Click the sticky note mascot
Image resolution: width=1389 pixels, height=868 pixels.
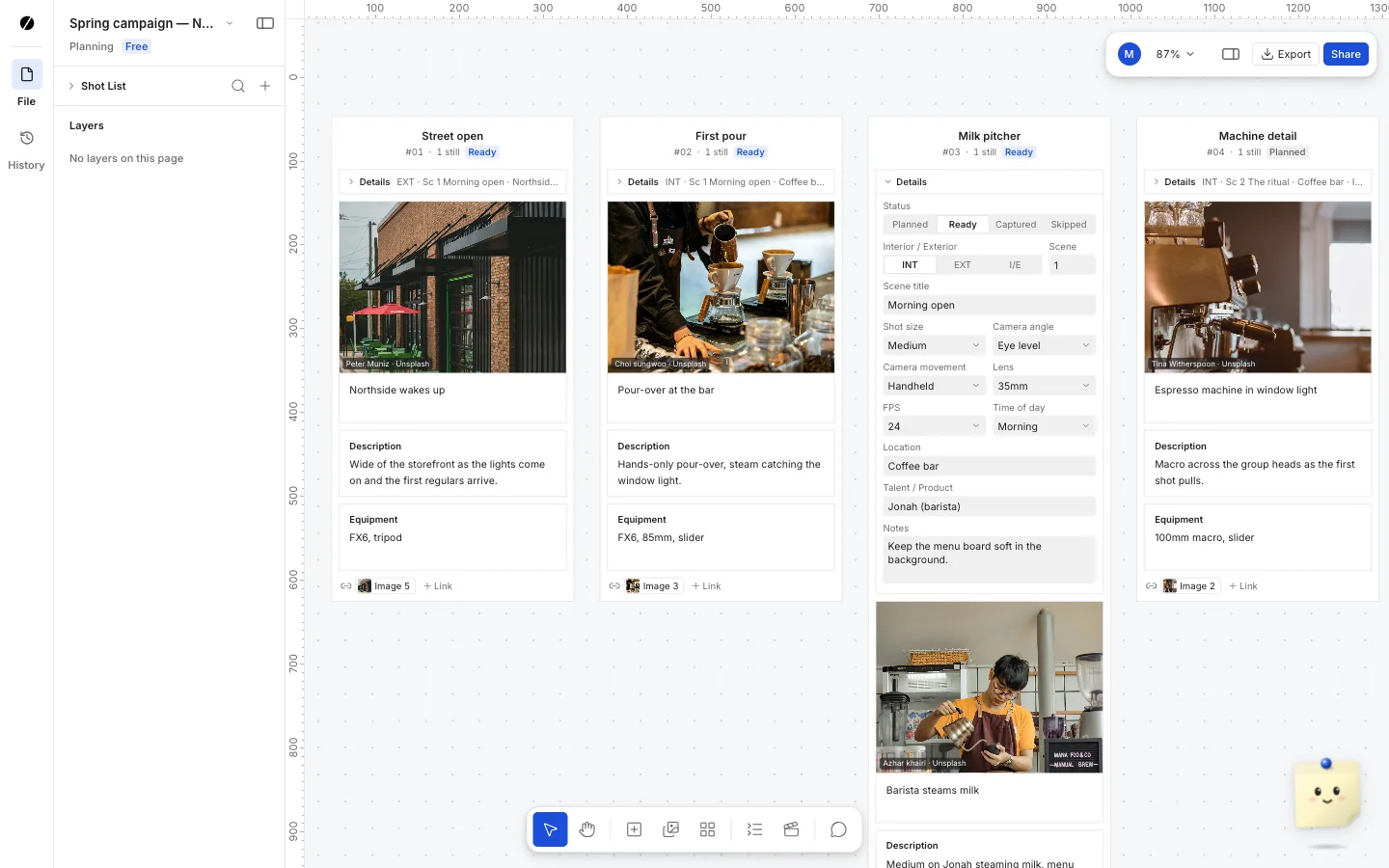pos(1327,793)
